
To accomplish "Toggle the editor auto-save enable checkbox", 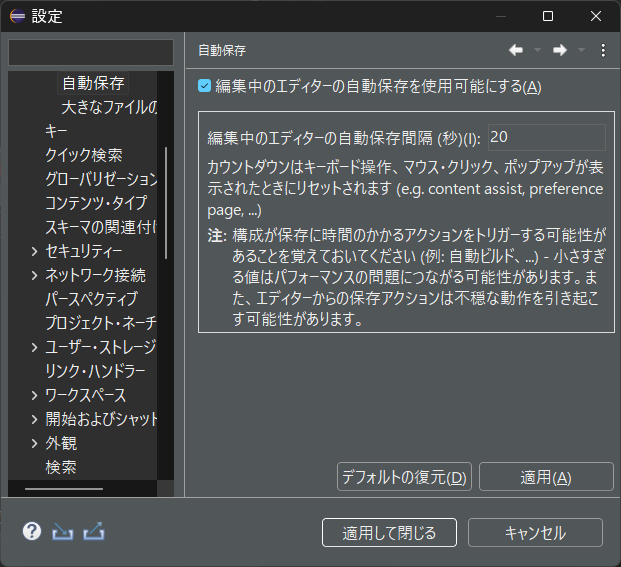I will [205, 86].
